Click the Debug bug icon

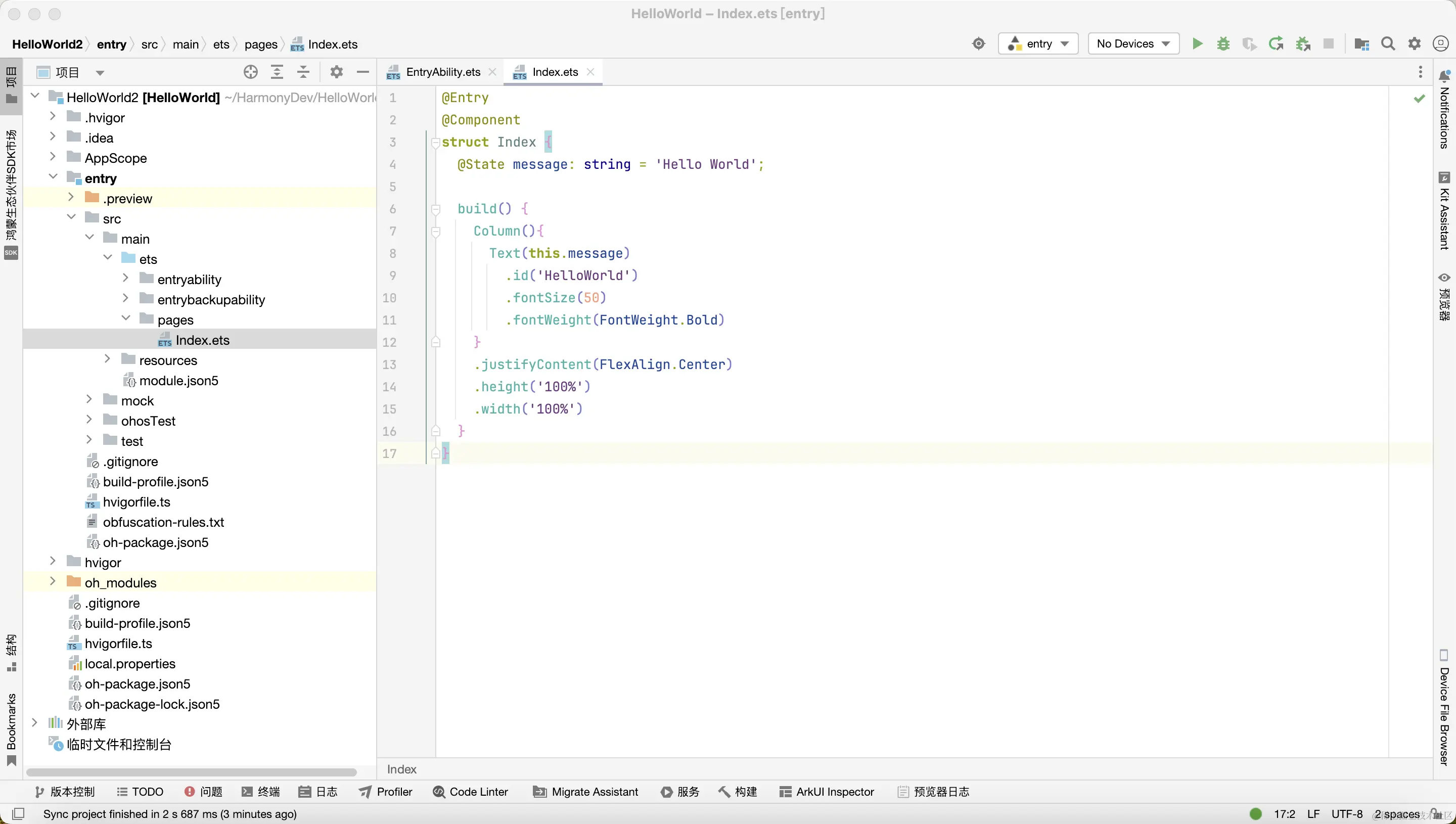click(x=1223, y=43)
